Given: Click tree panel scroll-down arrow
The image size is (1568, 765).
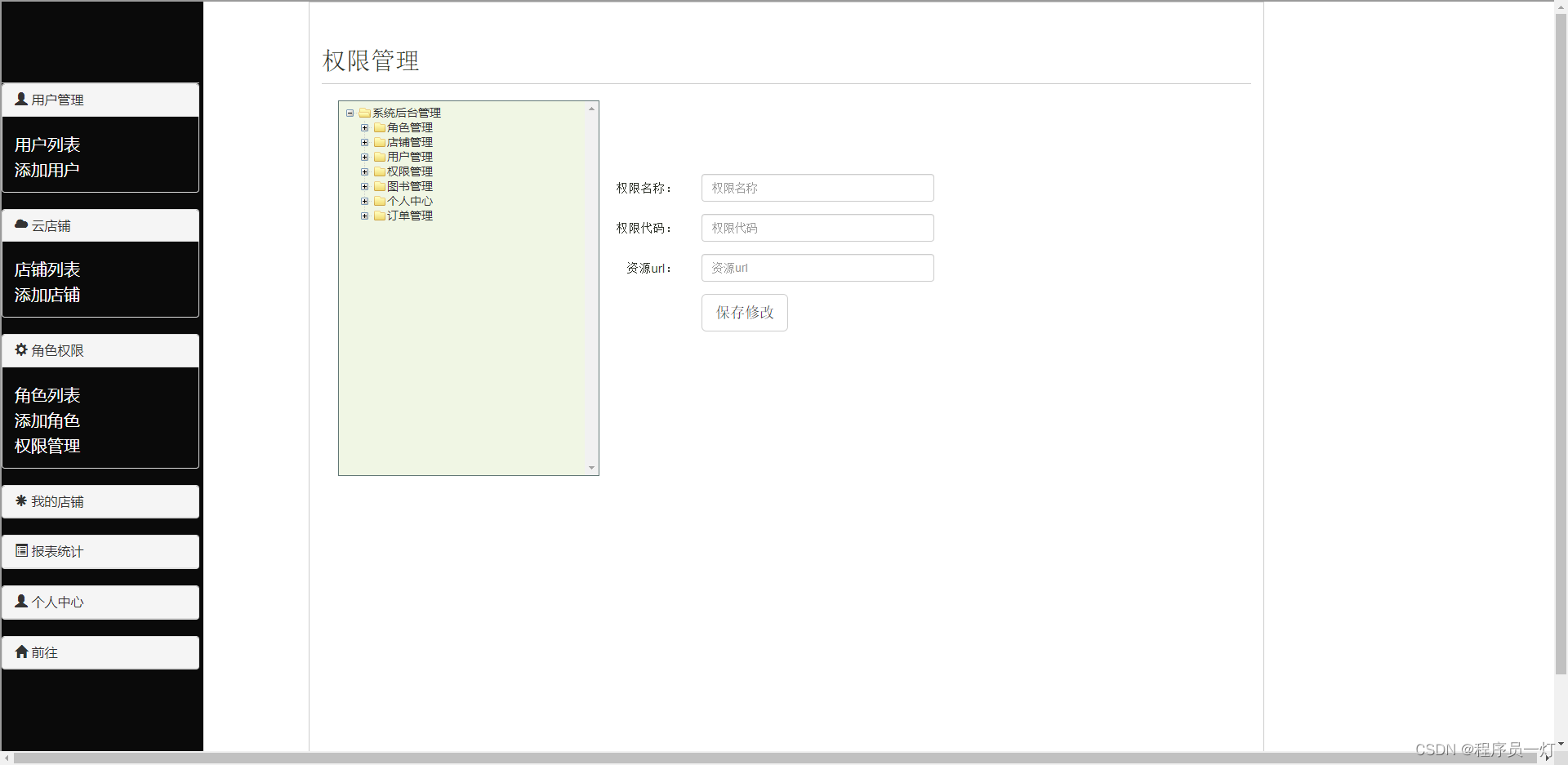Looking at the screenshot, I should click(x=592, y=468).
